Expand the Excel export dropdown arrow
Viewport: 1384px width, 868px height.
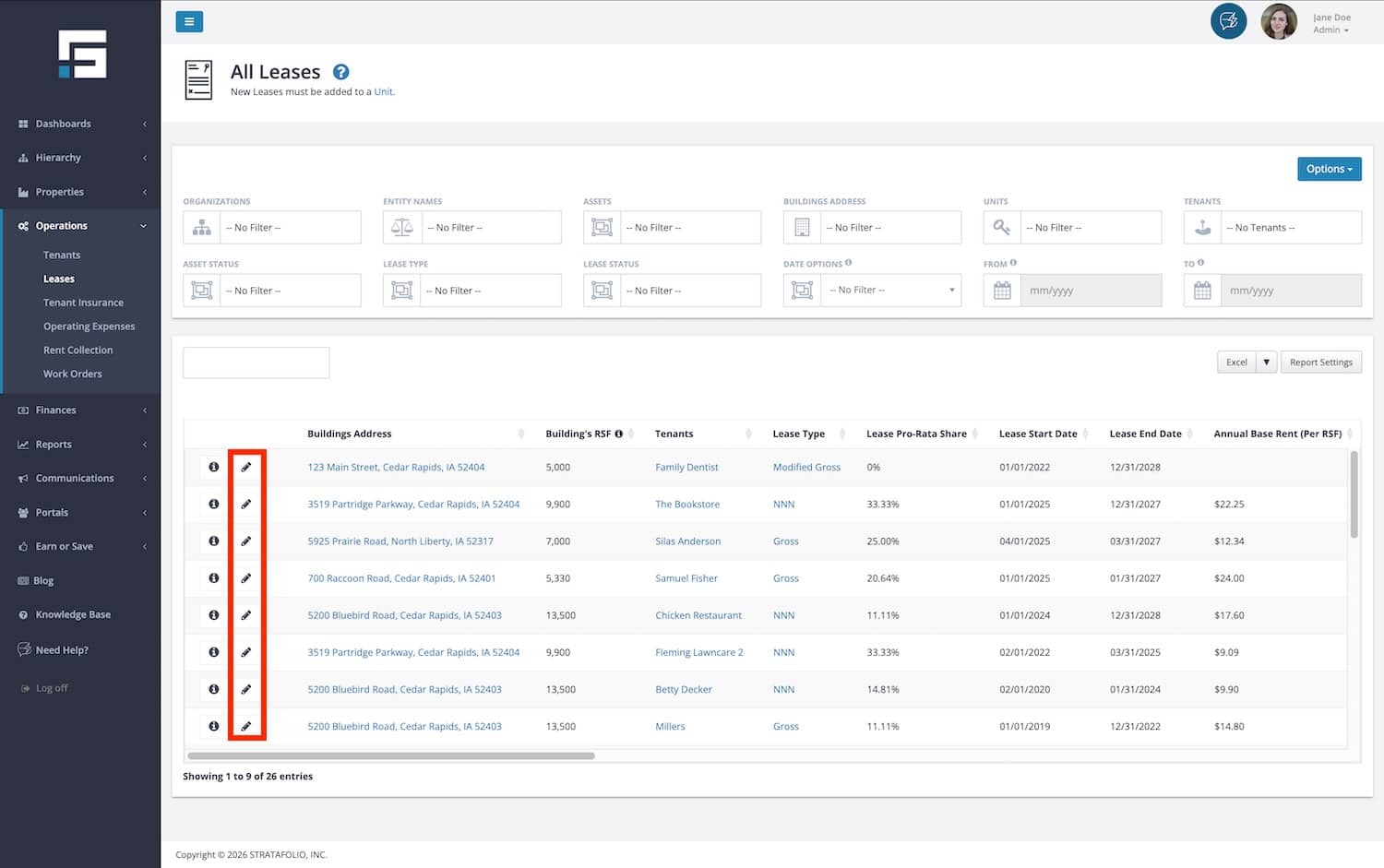(x=1266, y=363)
